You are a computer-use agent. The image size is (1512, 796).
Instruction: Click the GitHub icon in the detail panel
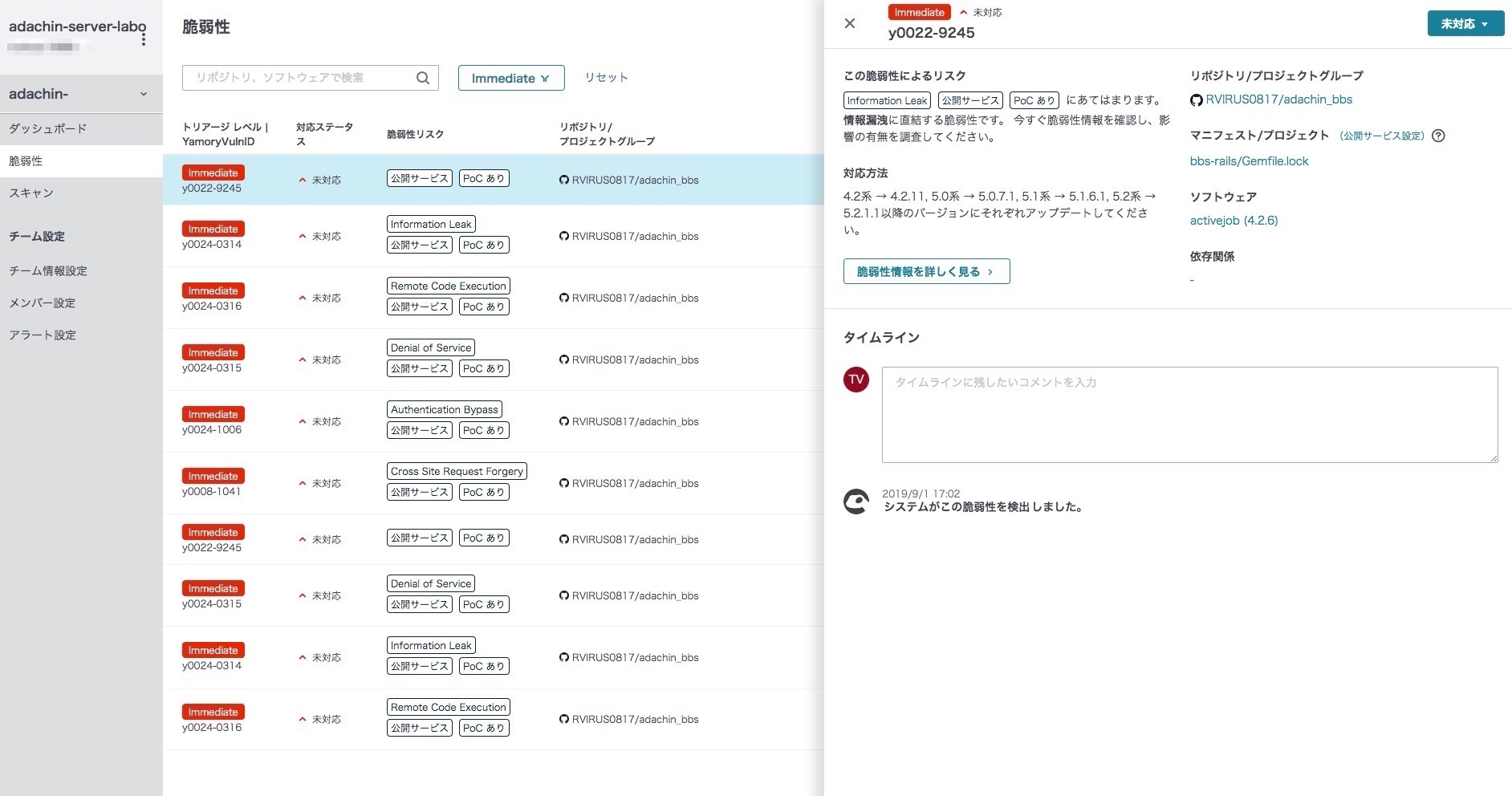point(1196,100)
